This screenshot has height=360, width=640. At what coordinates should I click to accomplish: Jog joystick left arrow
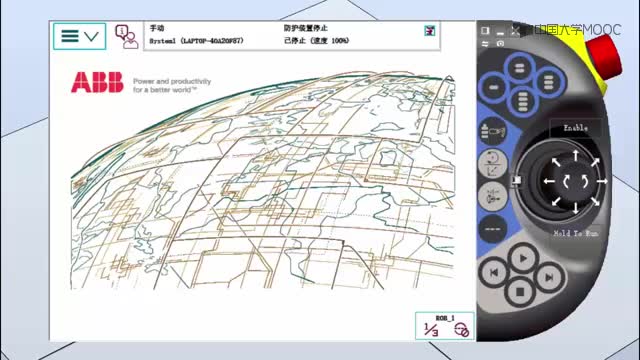coord(549,181)
